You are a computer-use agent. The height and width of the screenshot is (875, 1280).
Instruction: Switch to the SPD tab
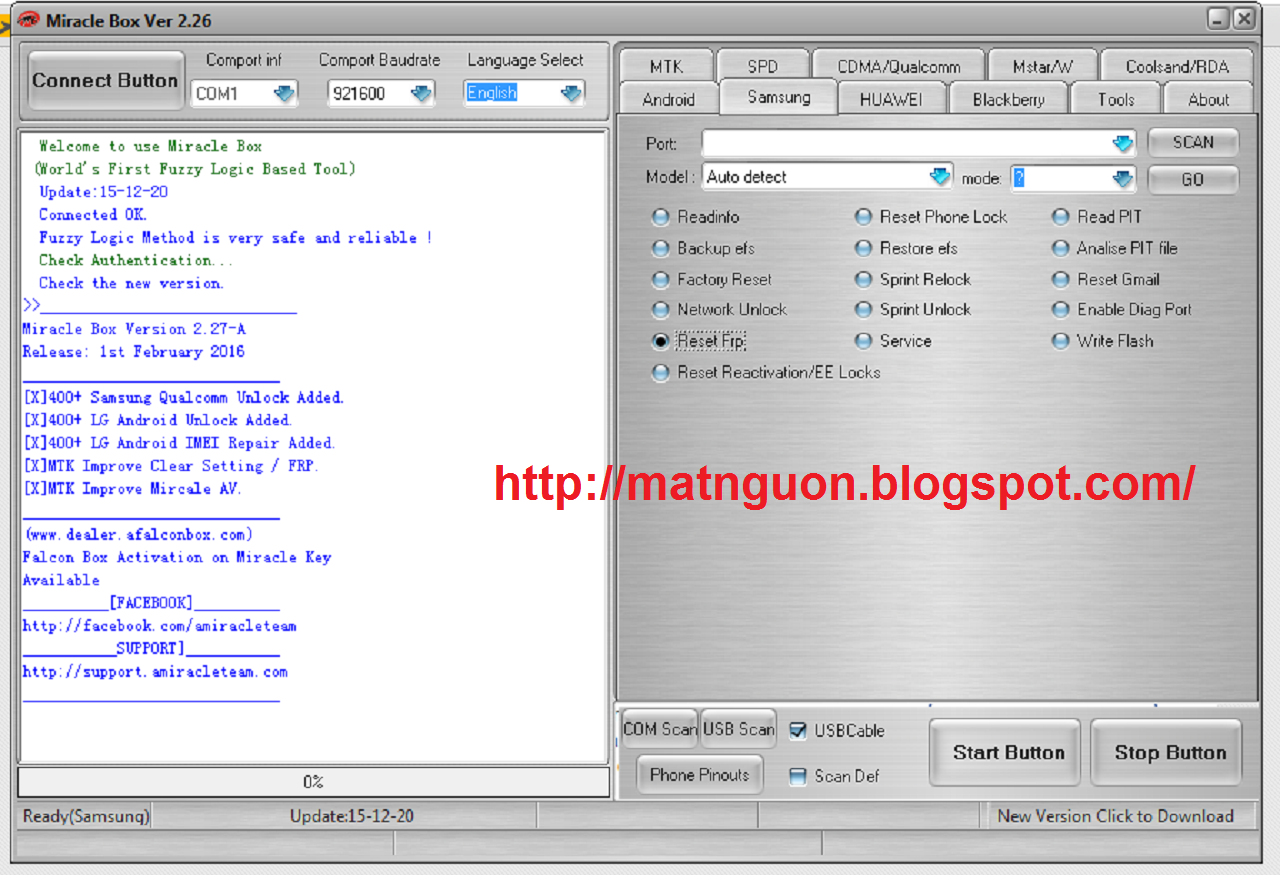(x=762, y=66)
